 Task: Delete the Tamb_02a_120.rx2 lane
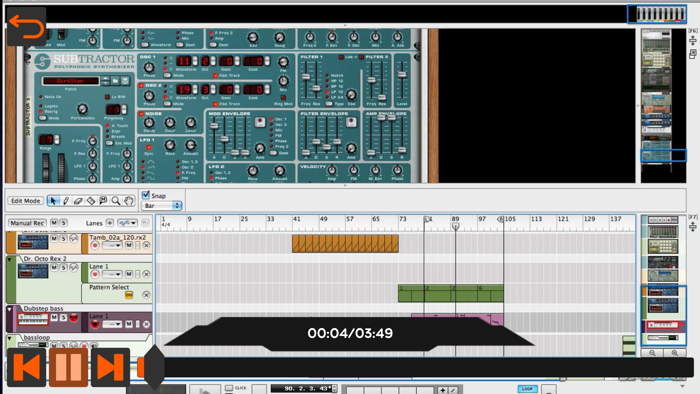pos(146,245)
